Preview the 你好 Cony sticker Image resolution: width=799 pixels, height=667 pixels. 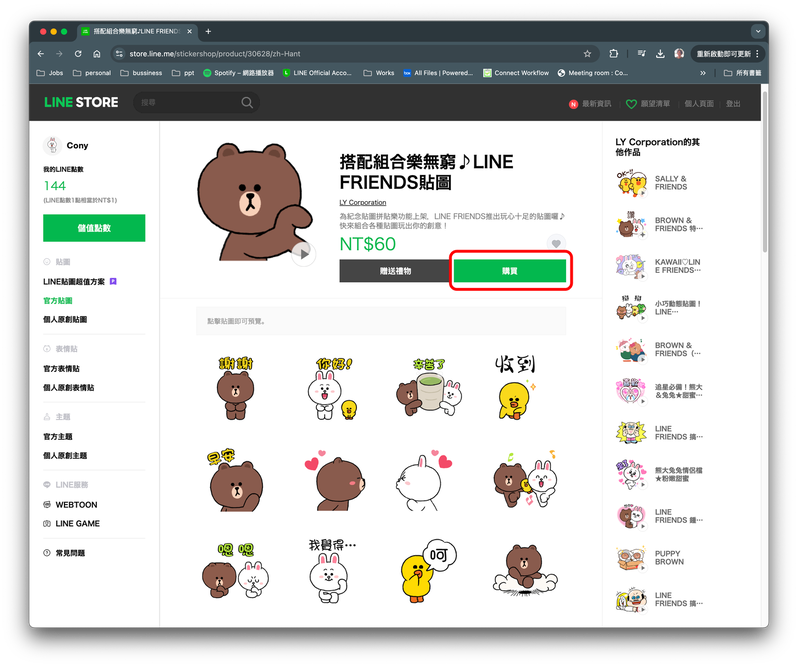pos(334,388)
